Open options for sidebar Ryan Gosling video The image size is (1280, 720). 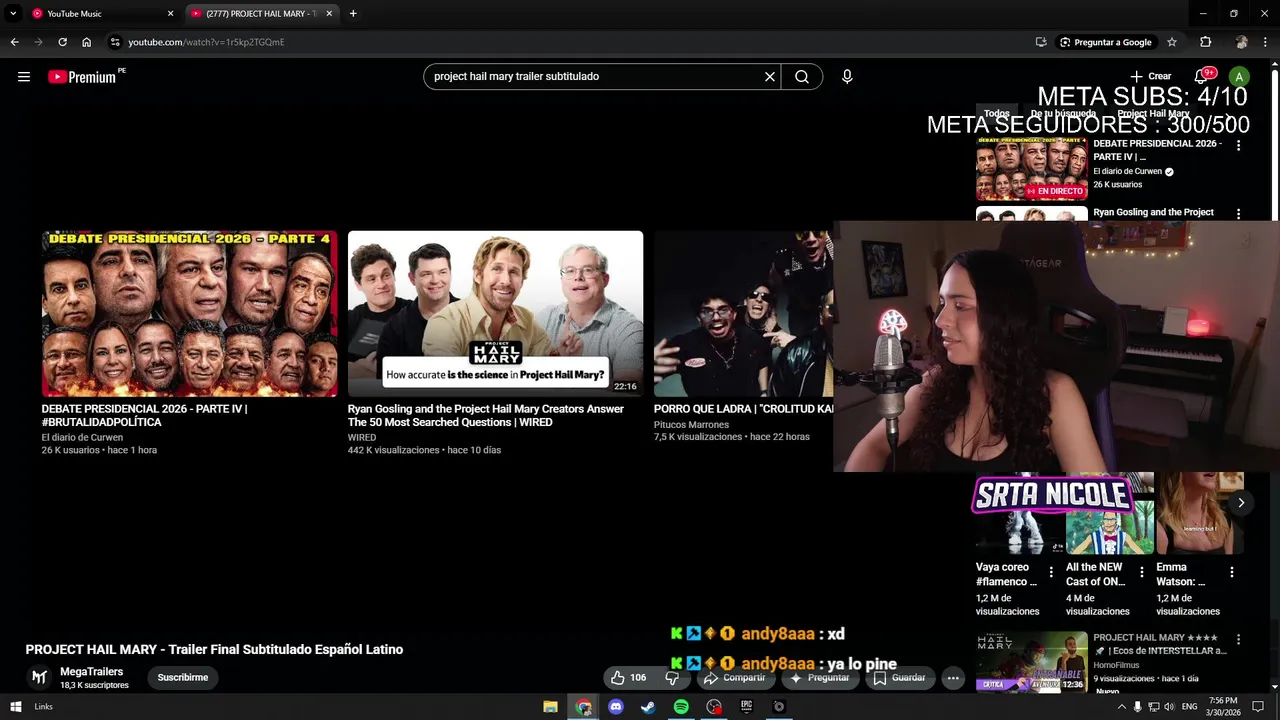point(1238,214)
